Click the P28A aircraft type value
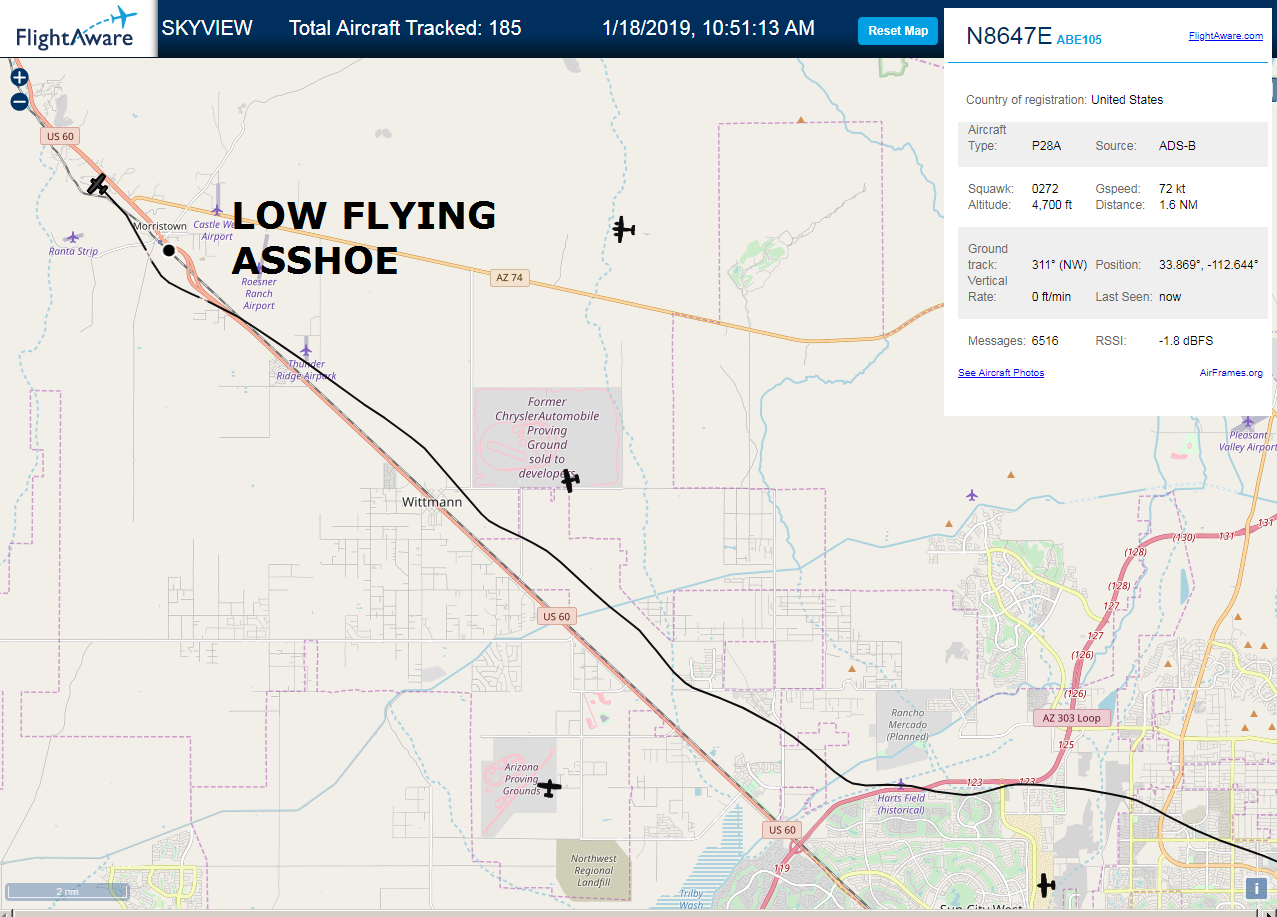1277x917 pixels. pyautogui.click(x=1046, y=146)
